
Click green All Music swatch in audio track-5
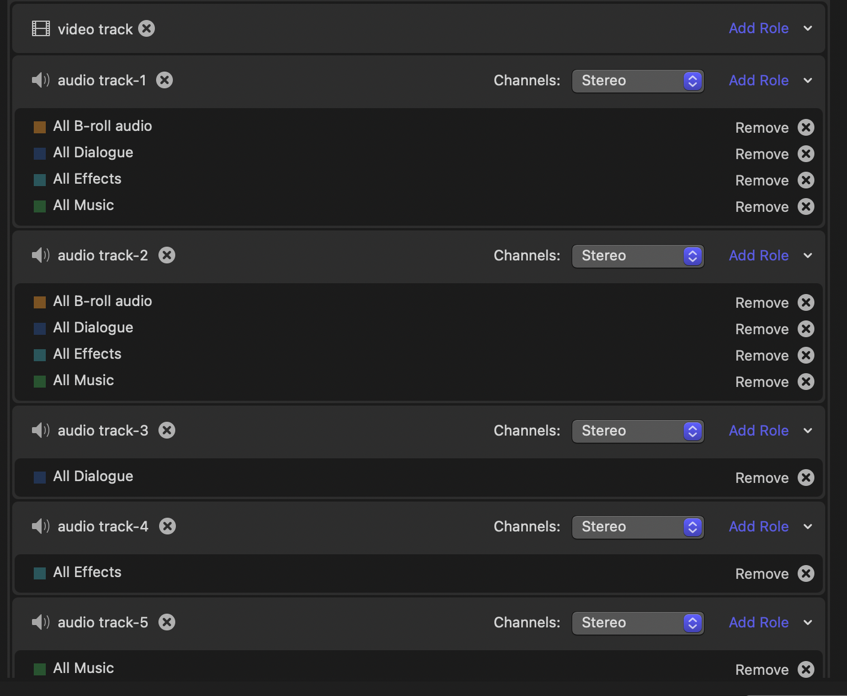pyautogui.click(x=40, y=669)
